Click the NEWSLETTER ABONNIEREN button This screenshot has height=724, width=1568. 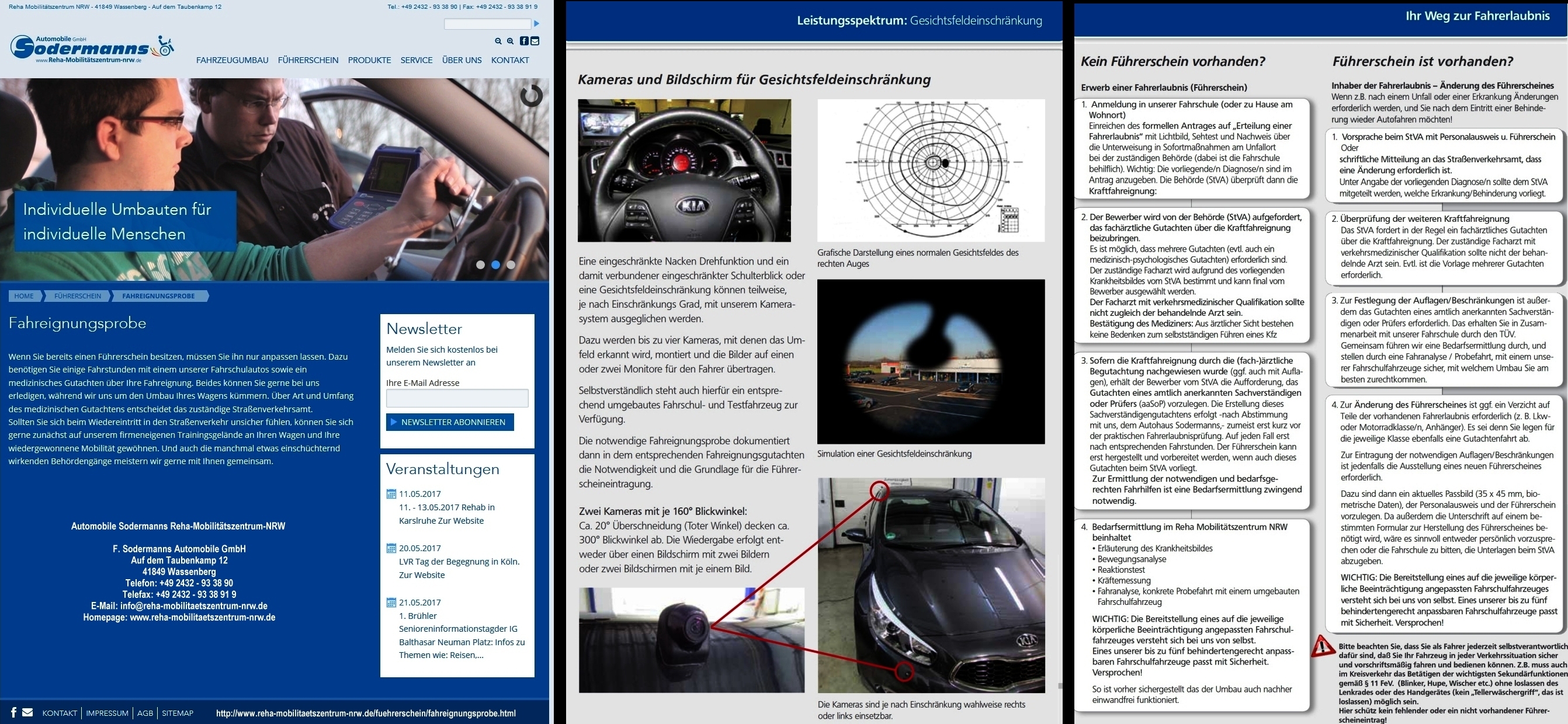tap(450, 422)
